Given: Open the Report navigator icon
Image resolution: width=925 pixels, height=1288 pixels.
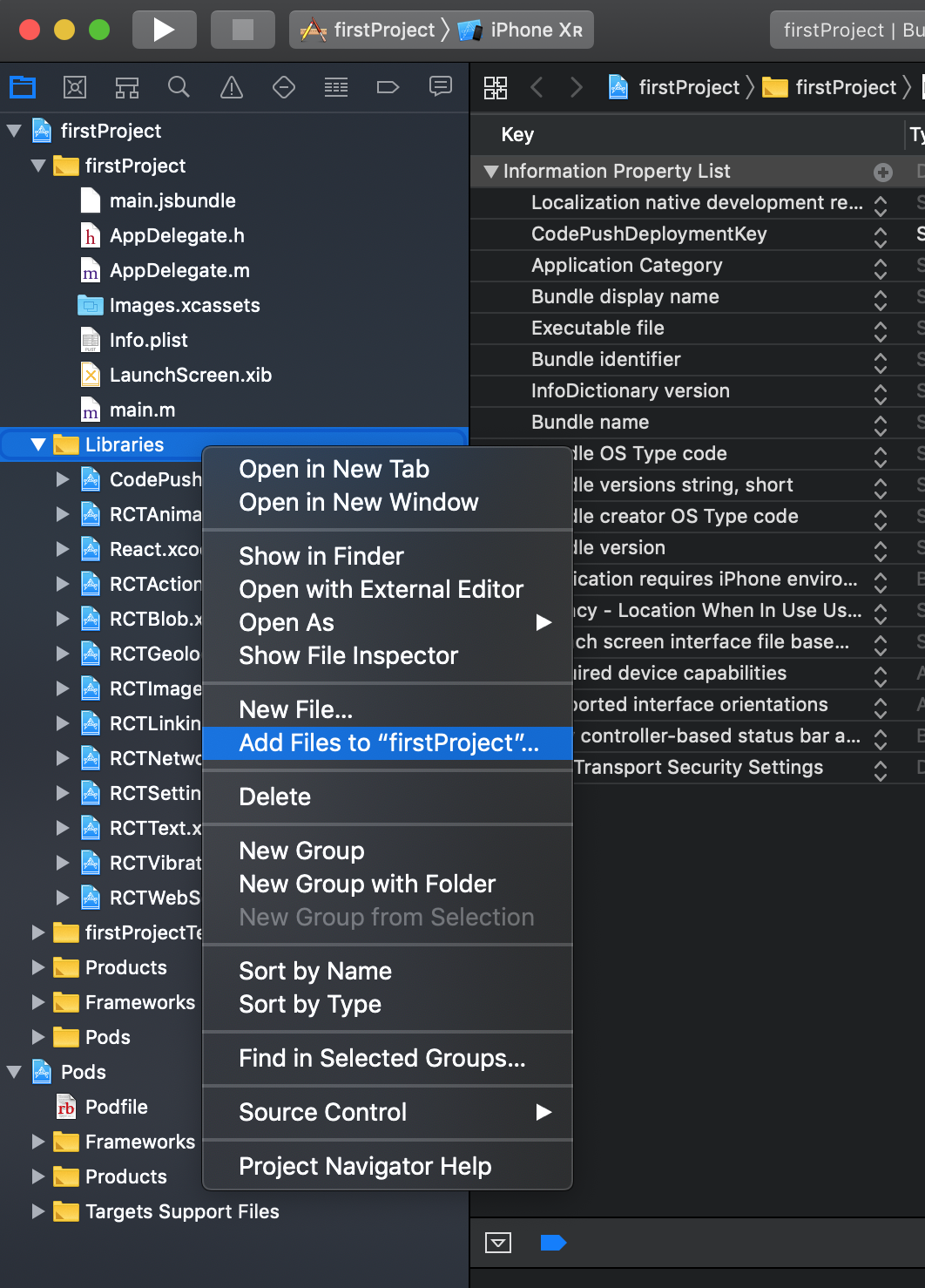Looking at the screenshot, I should coord(441,87).
